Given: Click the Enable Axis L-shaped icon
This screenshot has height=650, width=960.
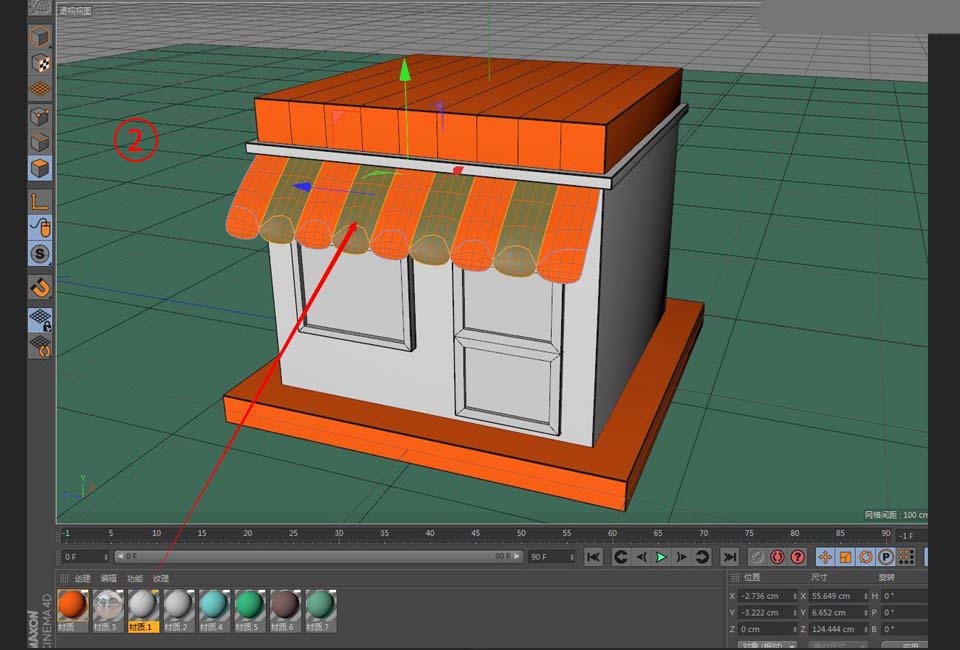Looking at the screenshot, I should pyautogui.click(x=40, y=202).
